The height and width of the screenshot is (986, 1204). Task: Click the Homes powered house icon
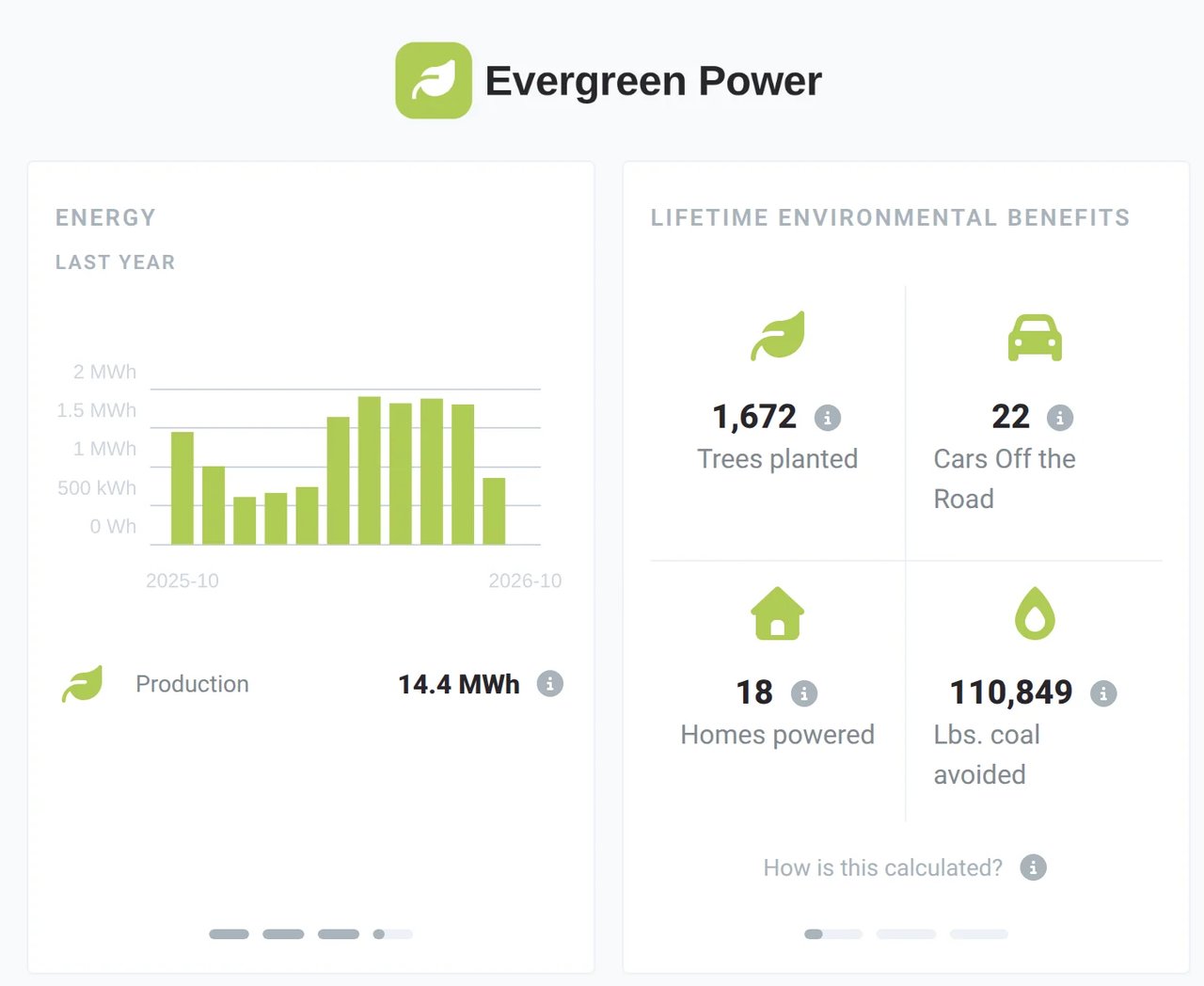pos(778,613)
